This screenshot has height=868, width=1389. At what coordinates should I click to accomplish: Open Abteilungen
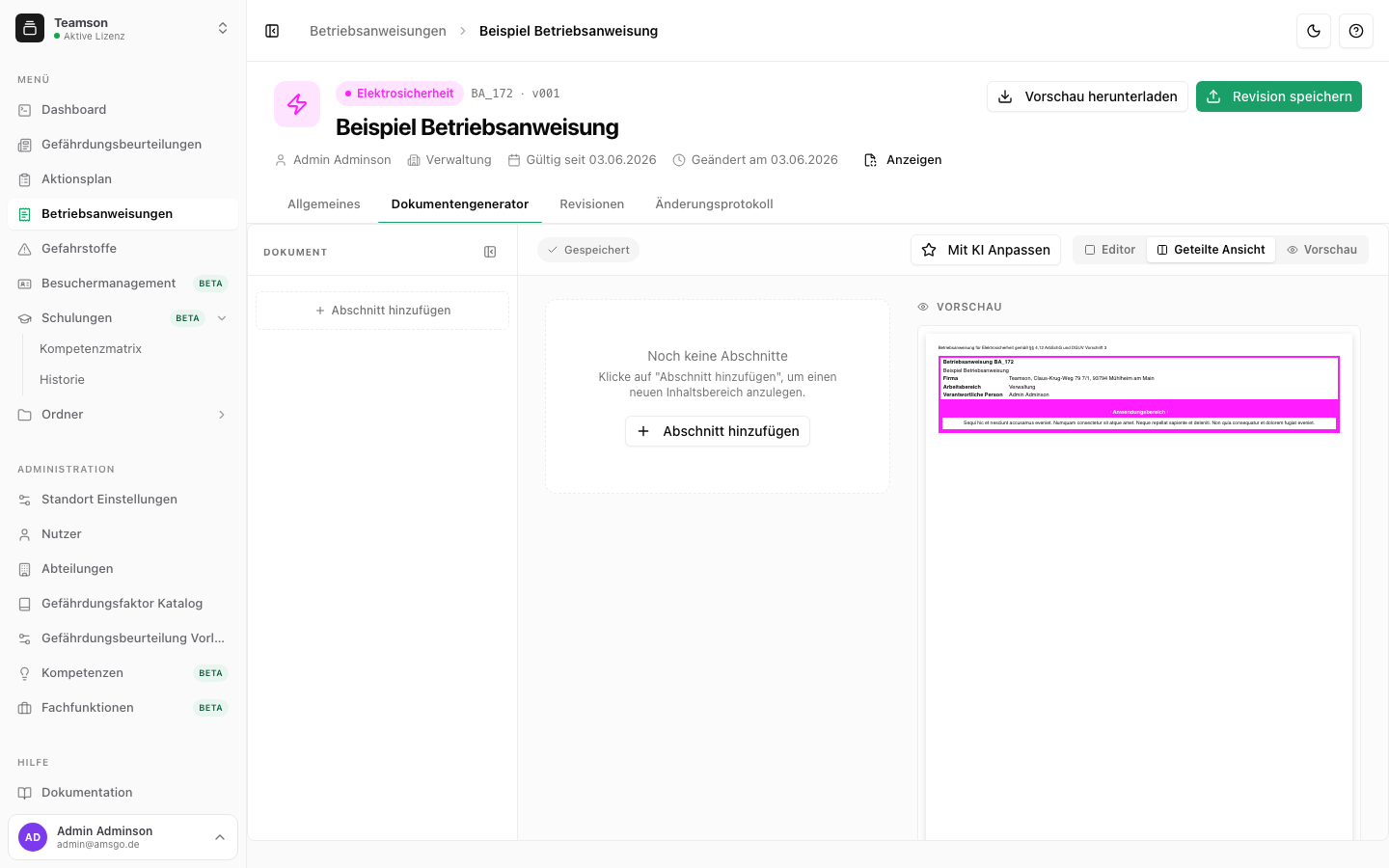[x=123, y=569]
